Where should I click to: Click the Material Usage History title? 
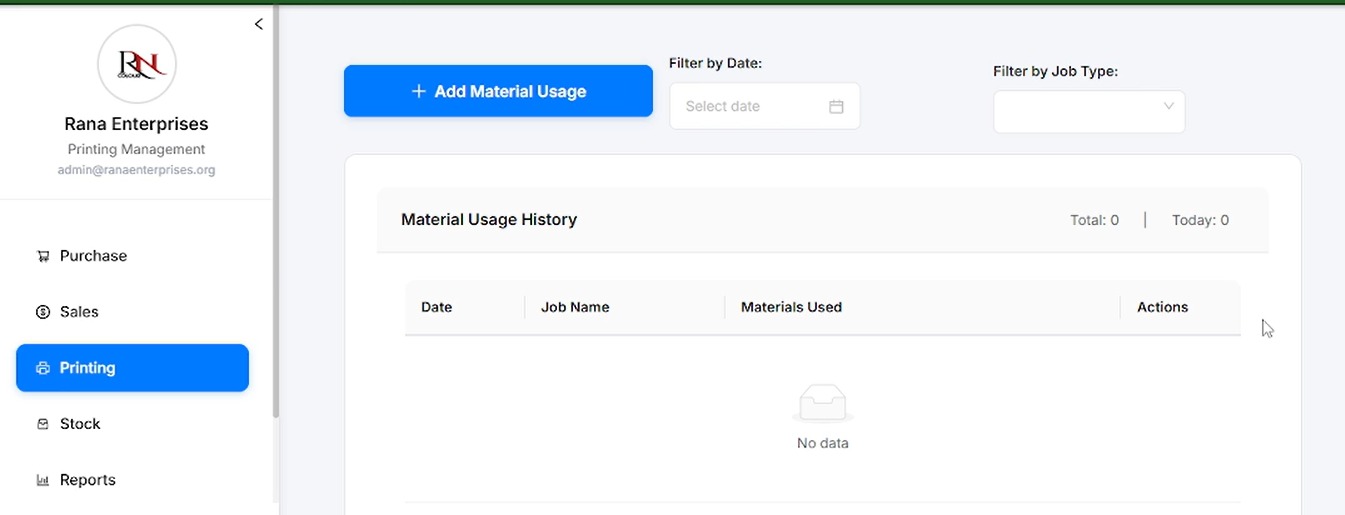[x=489, y=220]
